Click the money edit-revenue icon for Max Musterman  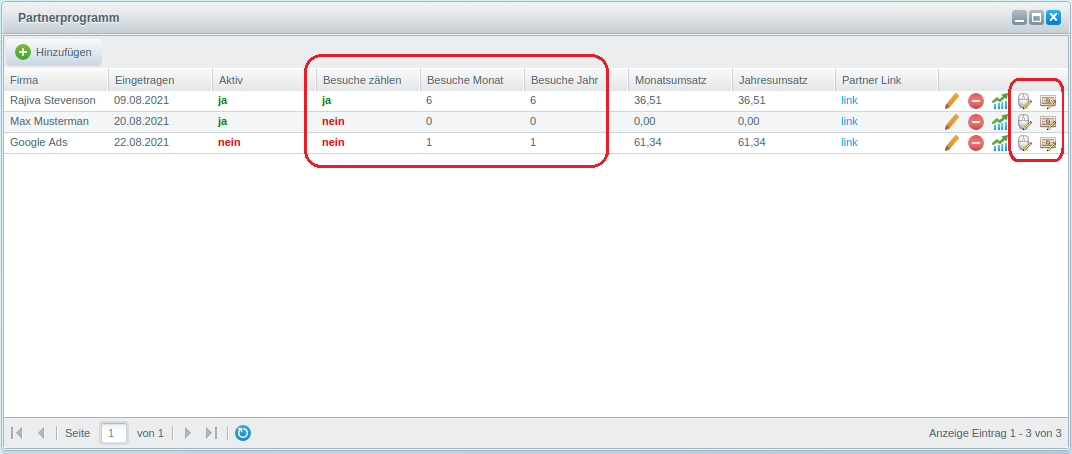[1048, 122]
